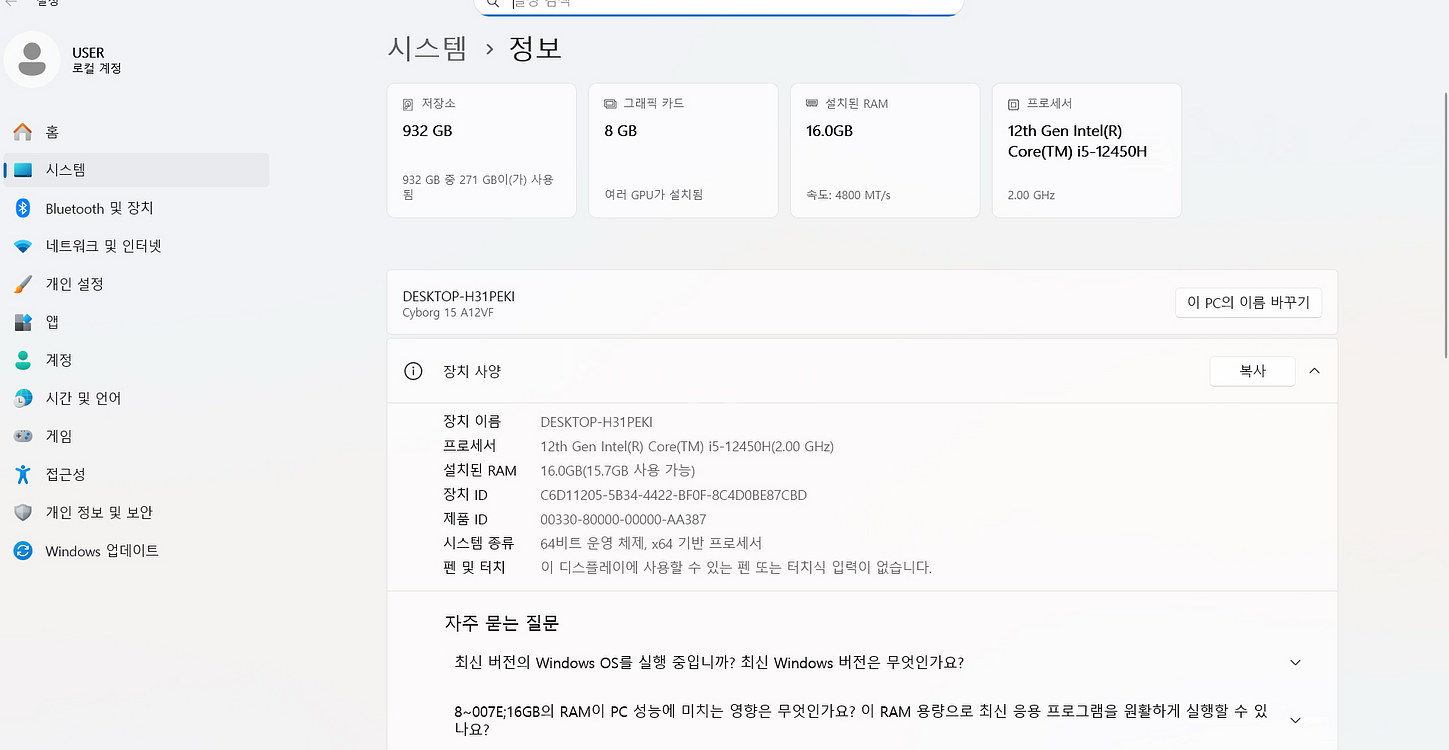
Task: Click the 복사 button for device specs
Action: tap(1252, 370)
